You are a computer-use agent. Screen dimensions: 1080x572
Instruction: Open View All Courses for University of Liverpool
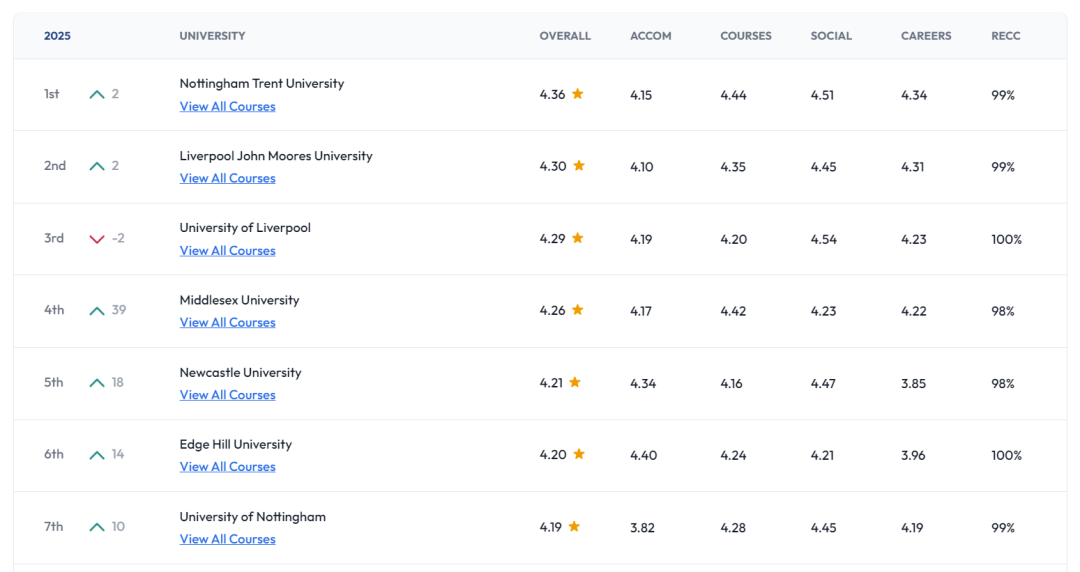click(x=227, y=250)
